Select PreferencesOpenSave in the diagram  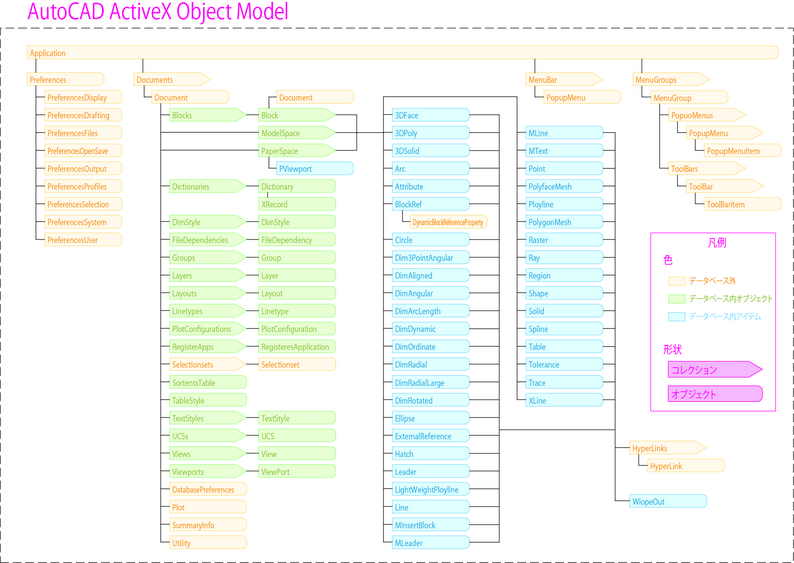click(84, 150)
